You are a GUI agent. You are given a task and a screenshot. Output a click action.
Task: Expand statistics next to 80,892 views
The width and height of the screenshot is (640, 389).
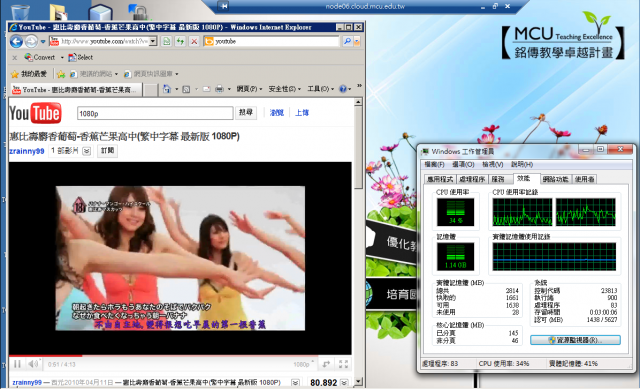click(344, 383)
